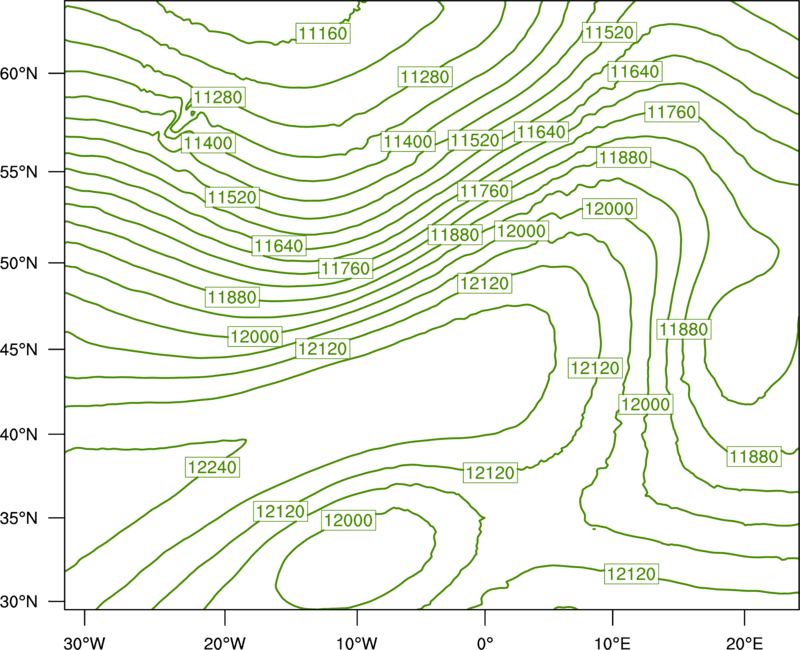
Task: Click the leftmost 11280 contour label
Action: click(x=218, y=97)
